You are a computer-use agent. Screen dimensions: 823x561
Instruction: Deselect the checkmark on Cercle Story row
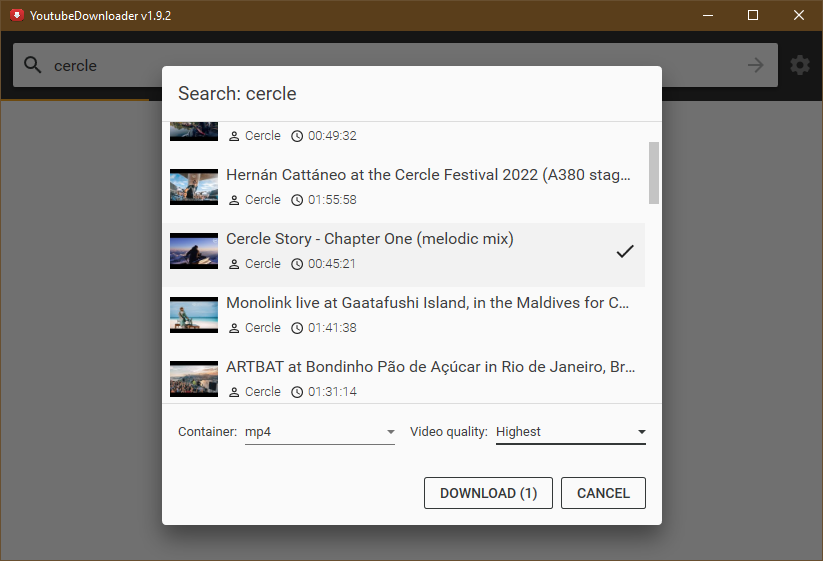pyautogui.click(x=625, y=251)
